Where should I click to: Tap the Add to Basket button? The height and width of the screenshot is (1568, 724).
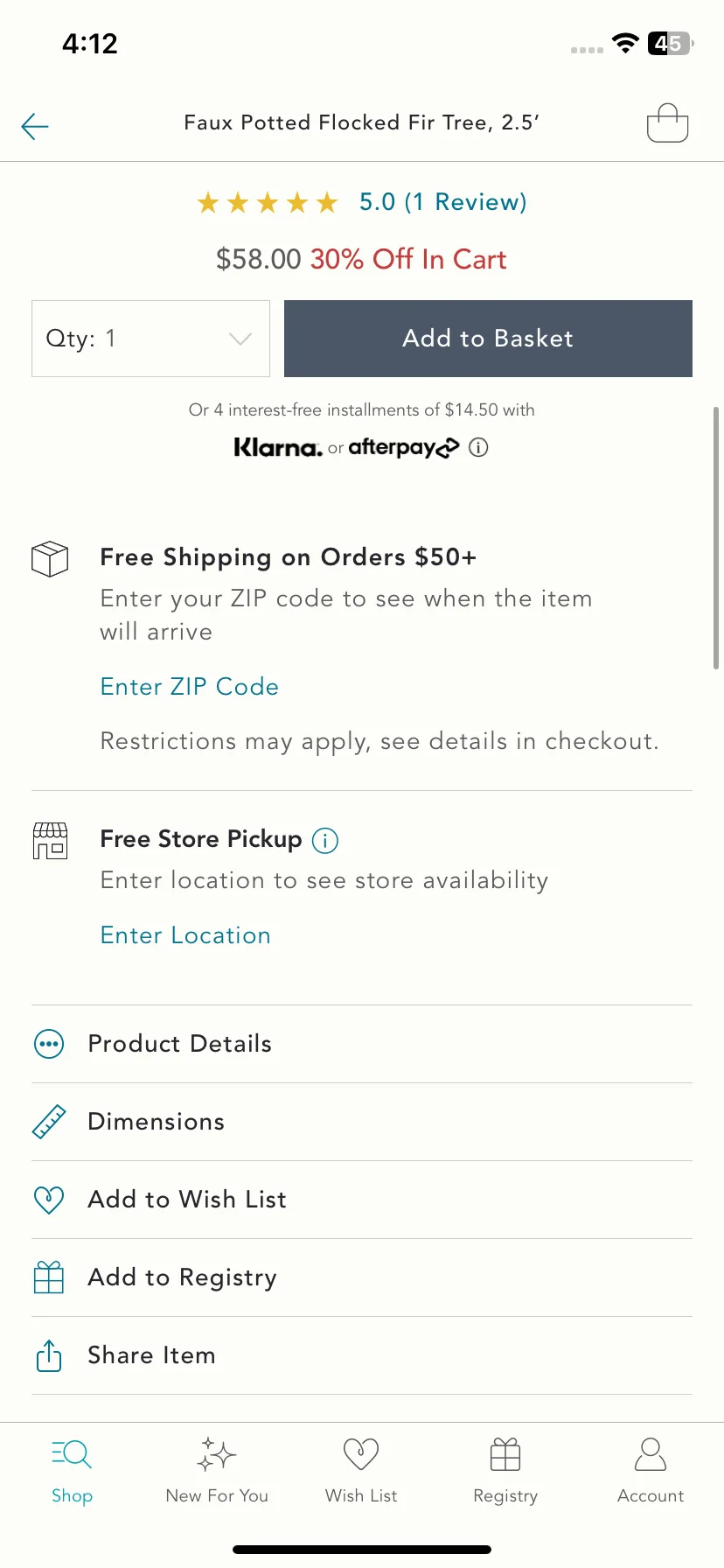coord(488,339)
